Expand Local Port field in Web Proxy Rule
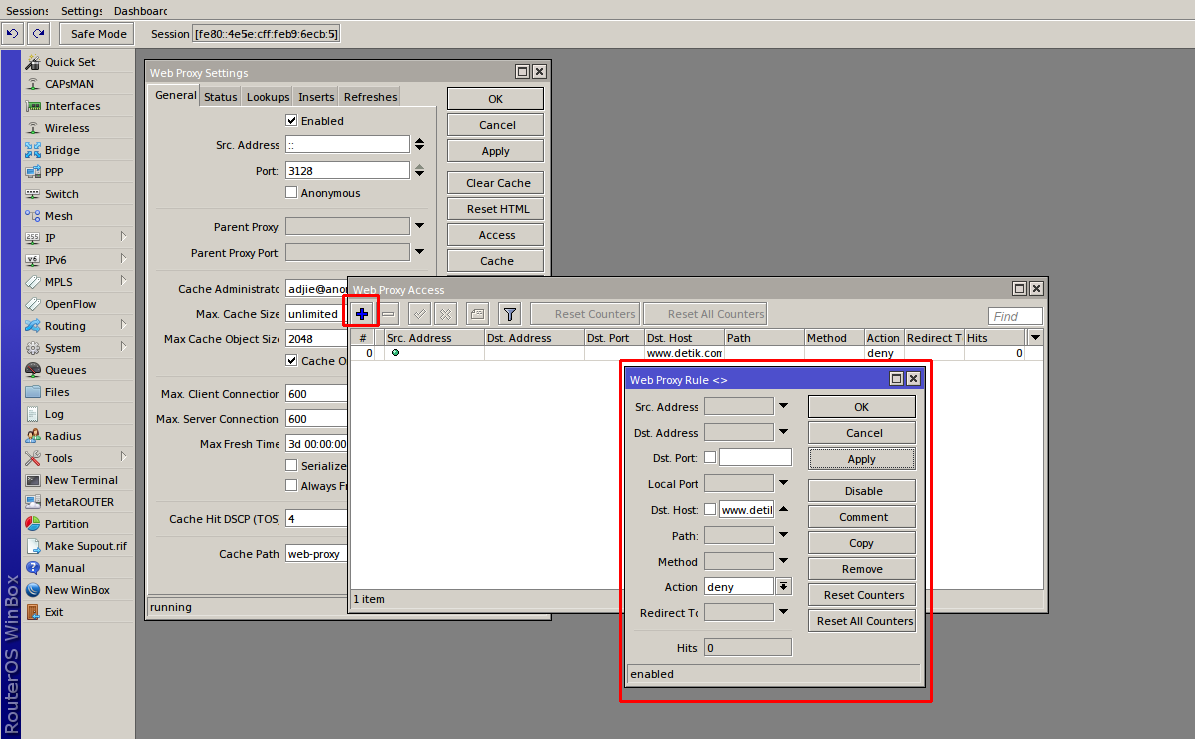This screenshot has width=1195, height=739. [783, 483]
